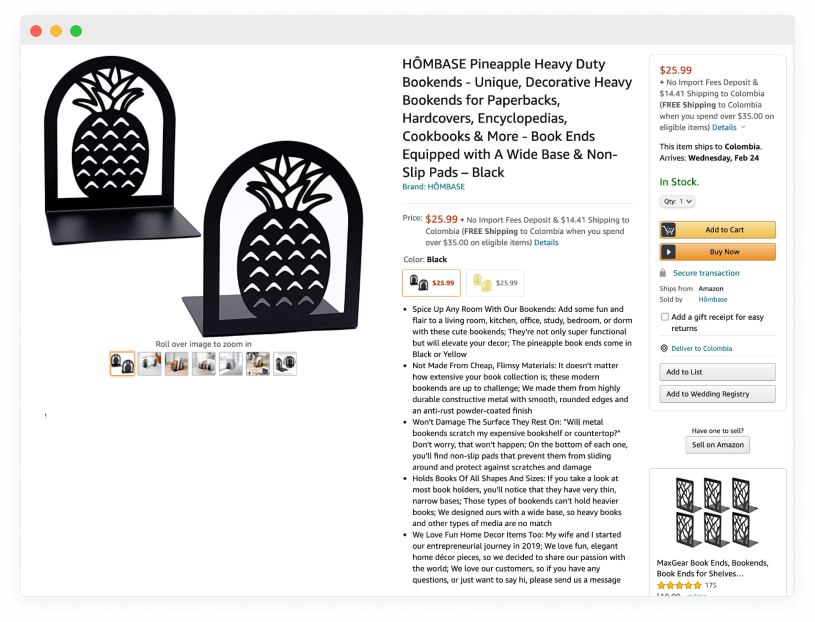Show the third product thumbnail photo
Screen dimensions: 815x622
click(177, 364)
